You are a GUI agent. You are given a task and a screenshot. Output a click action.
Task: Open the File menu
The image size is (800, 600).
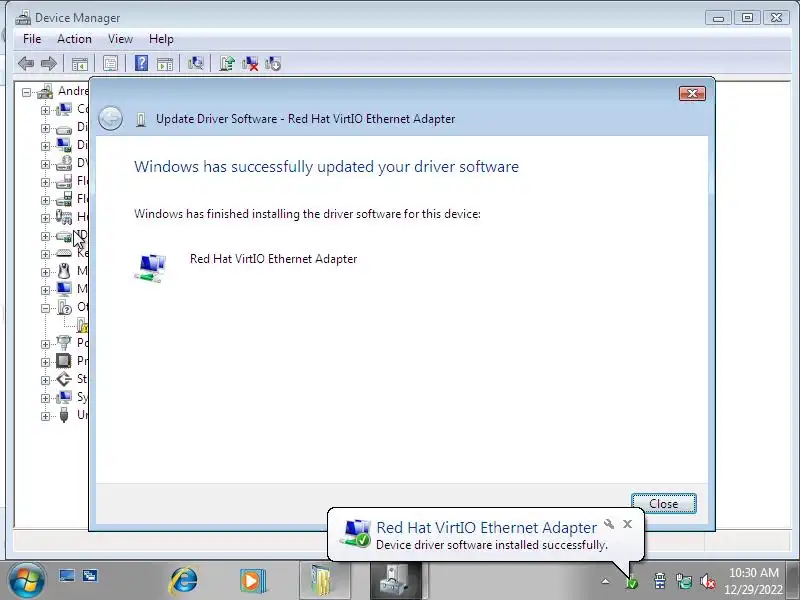[32, 39]
